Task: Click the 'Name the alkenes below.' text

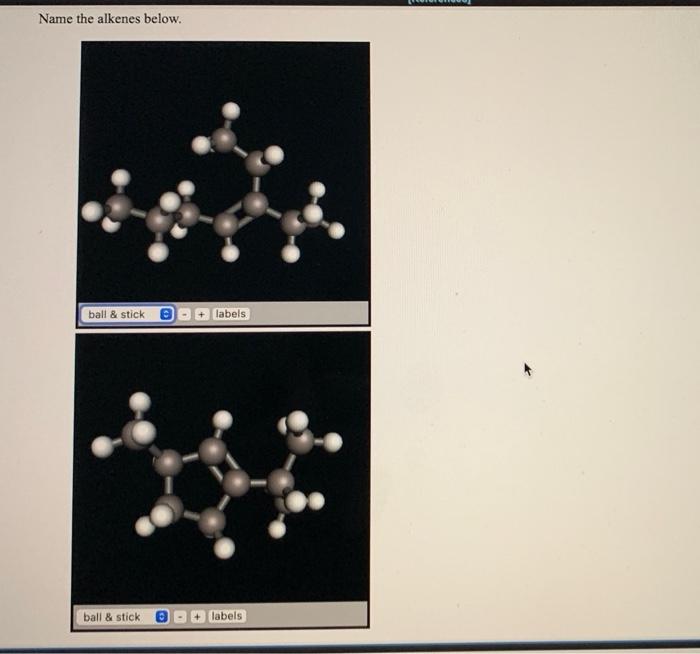Action: pos(110,19)
